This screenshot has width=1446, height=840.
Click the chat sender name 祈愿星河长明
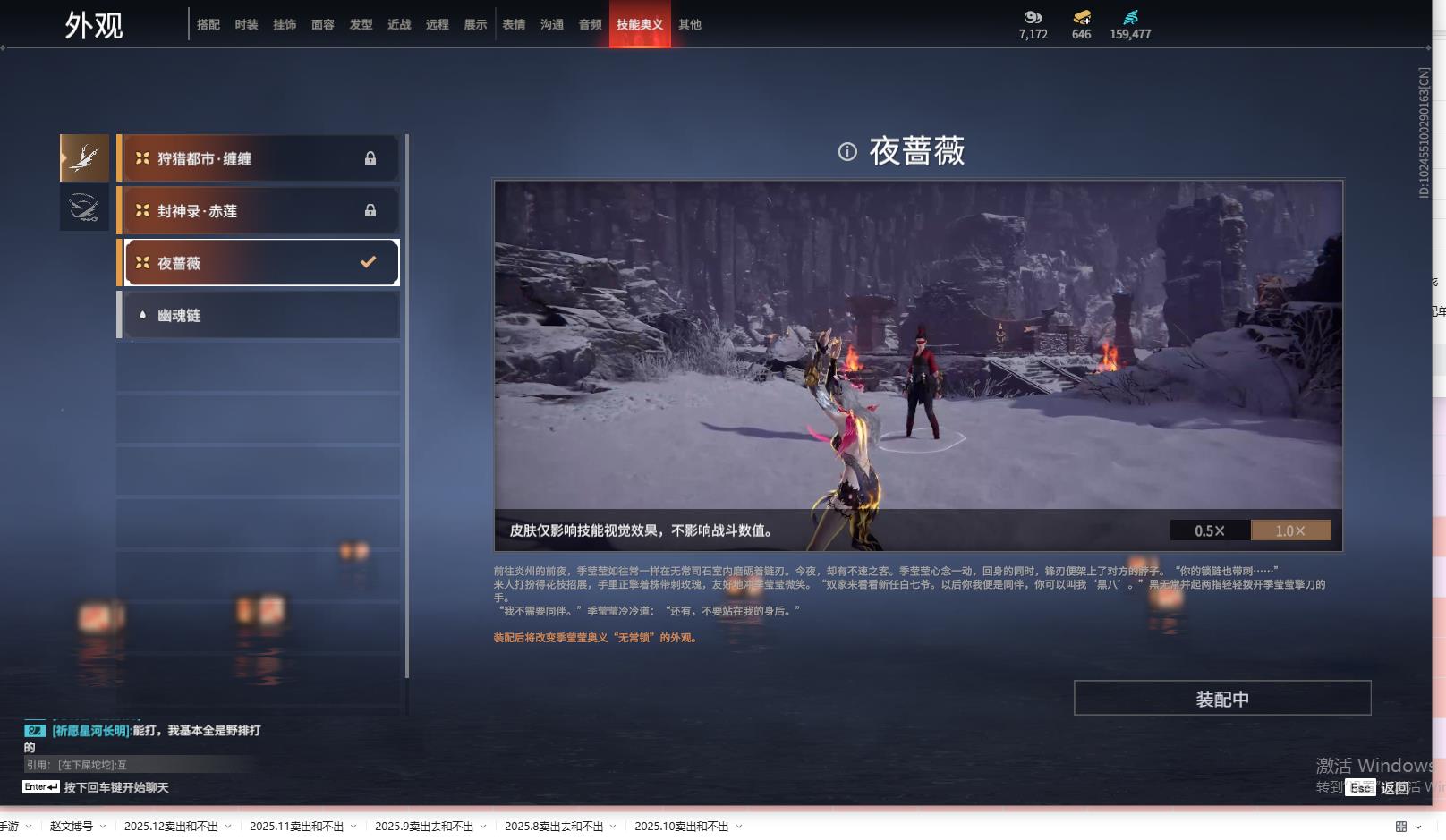[x=91, y=730]
